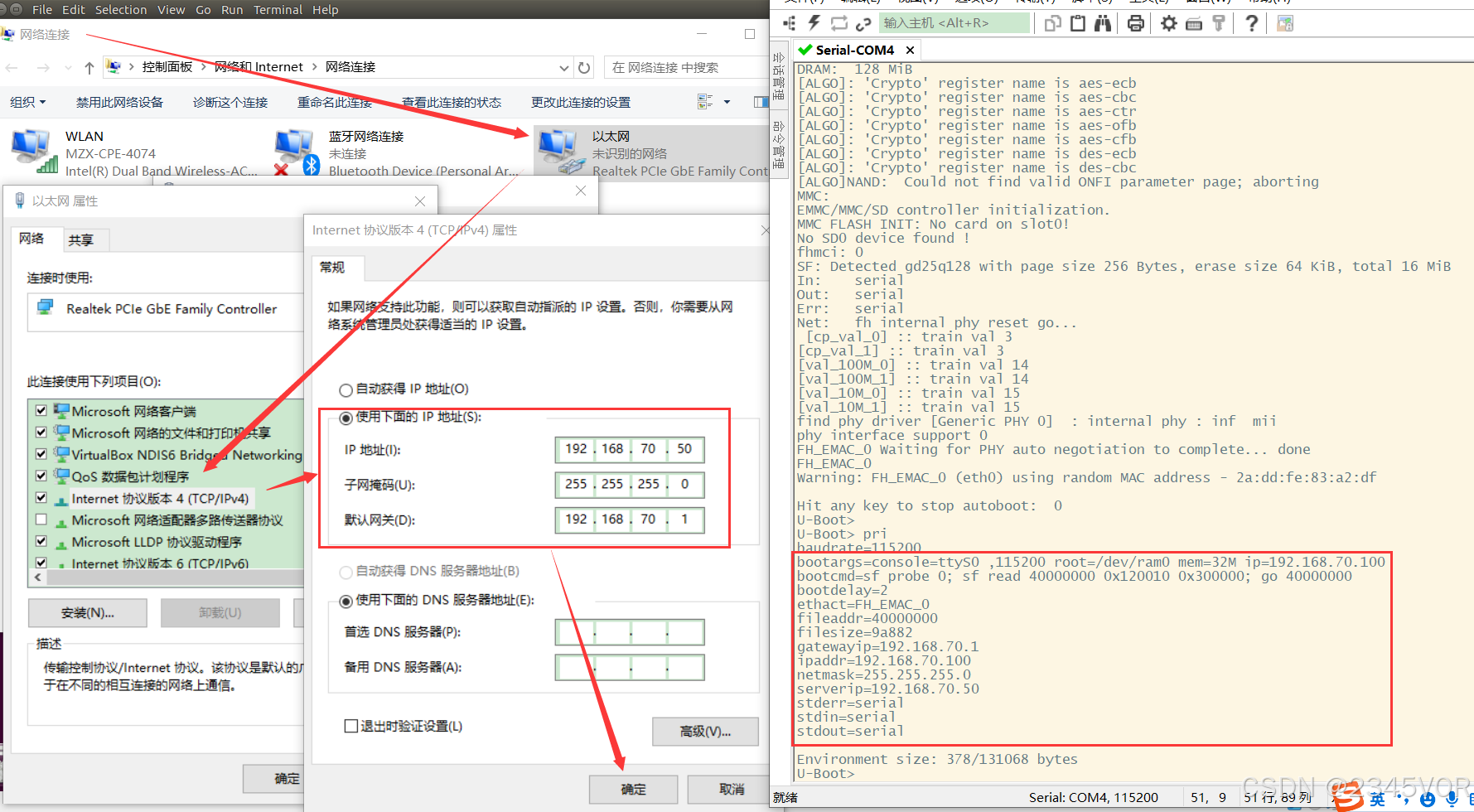Click the IP 地址 input field
This screenshot has width=1474, height=812.
[630, 449]
